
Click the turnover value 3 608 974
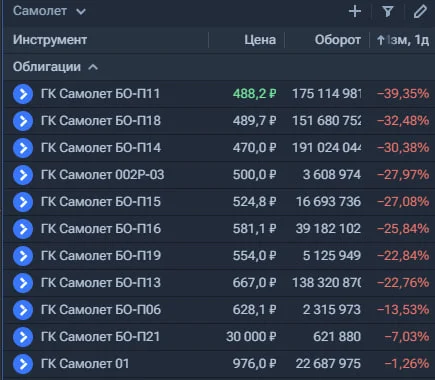pos(332,175)
